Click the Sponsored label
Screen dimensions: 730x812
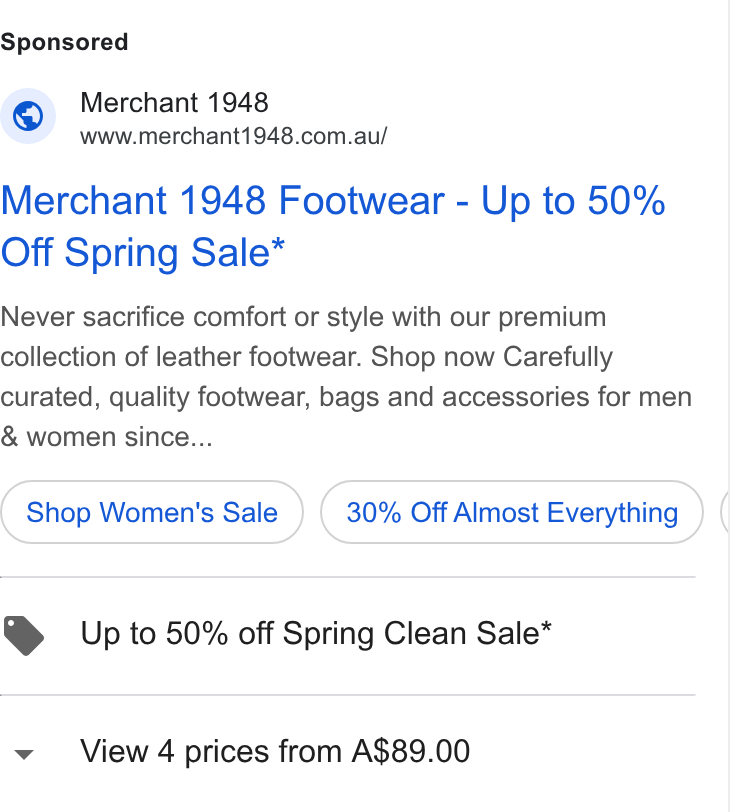point(64,42)
